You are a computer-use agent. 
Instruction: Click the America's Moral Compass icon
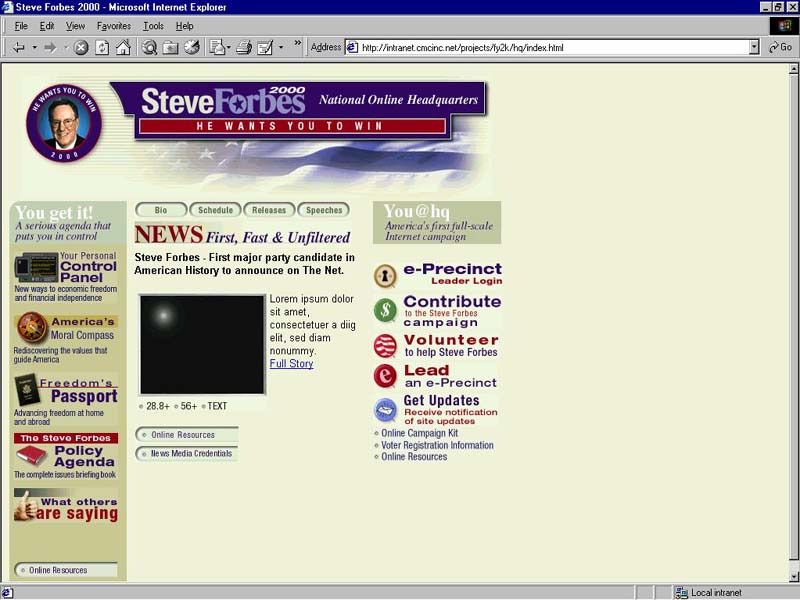pos(32,327)
